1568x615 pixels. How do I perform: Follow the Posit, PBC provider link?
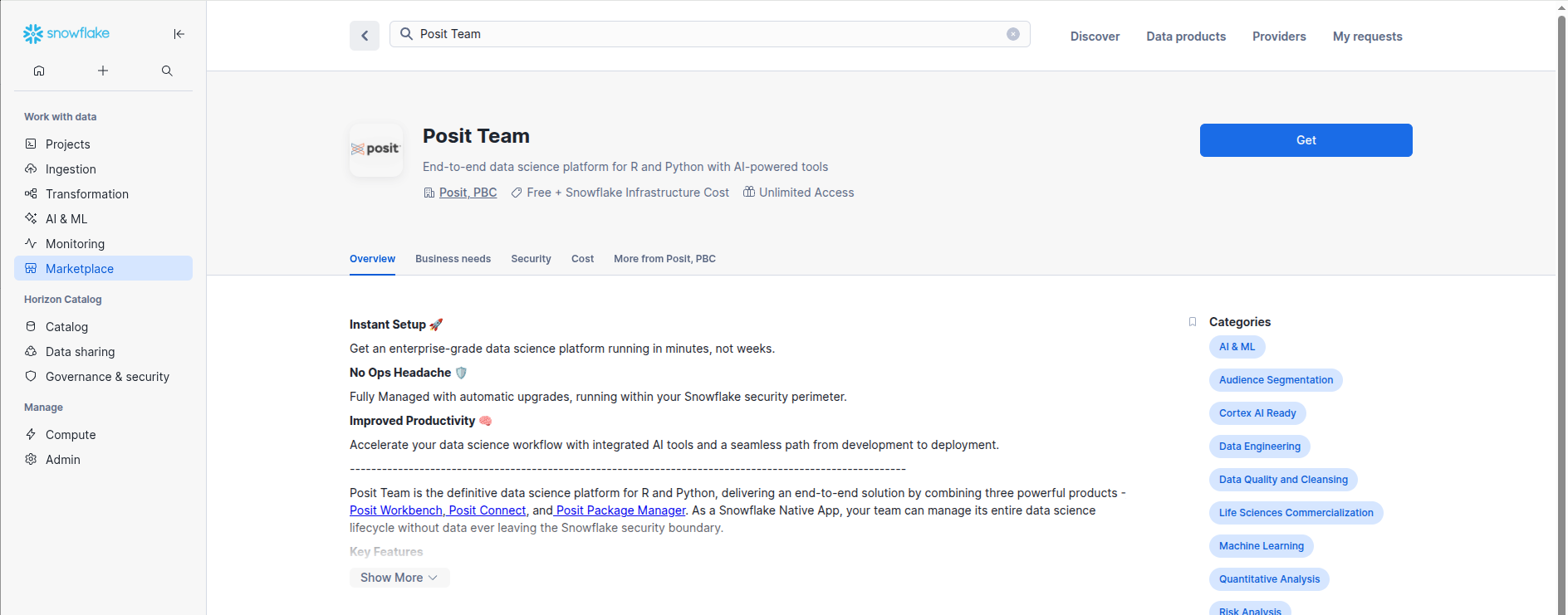468,193
